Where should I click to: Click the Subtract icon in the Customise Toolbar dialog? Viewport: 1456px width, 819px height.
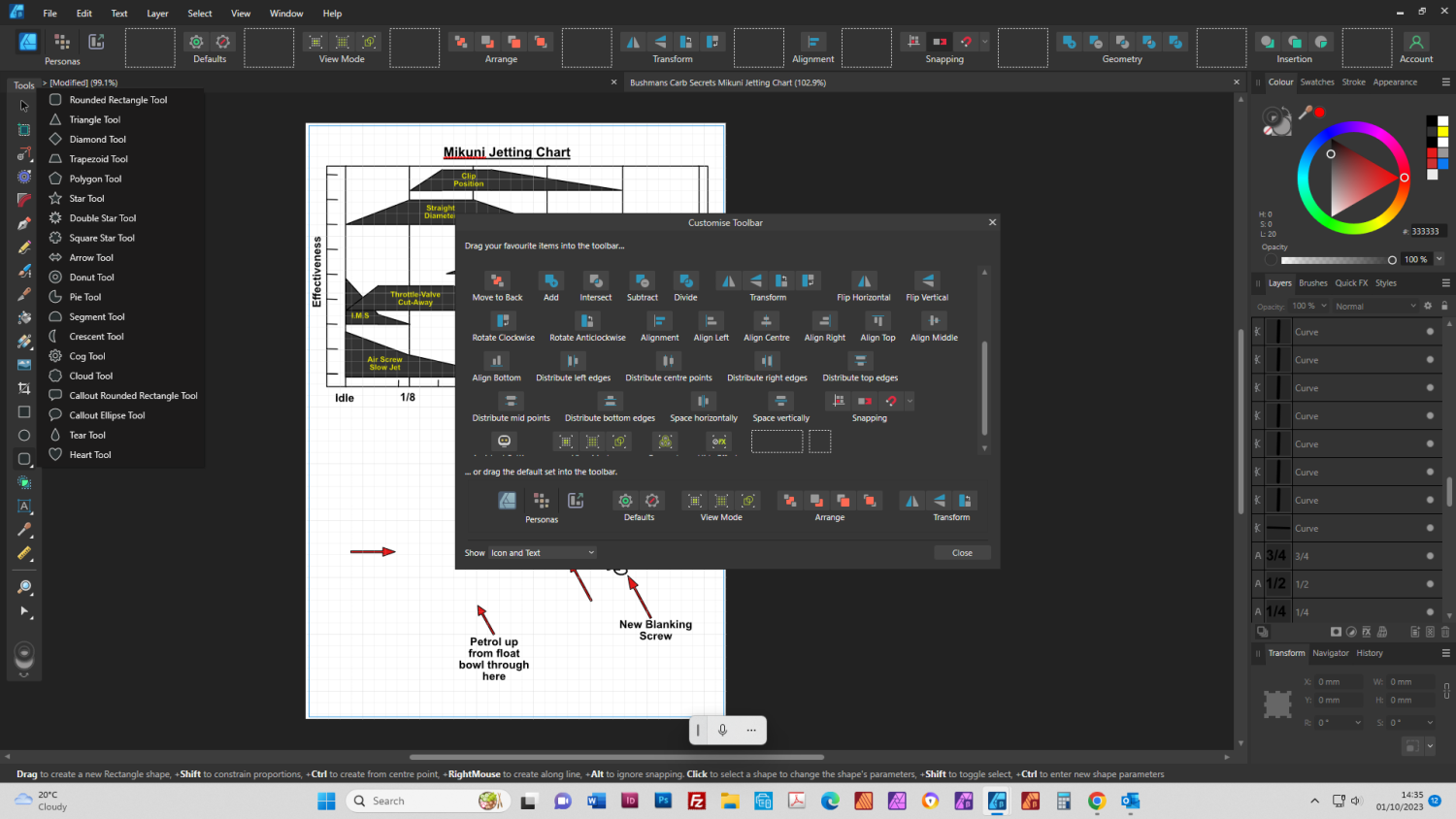pos(642,280)
